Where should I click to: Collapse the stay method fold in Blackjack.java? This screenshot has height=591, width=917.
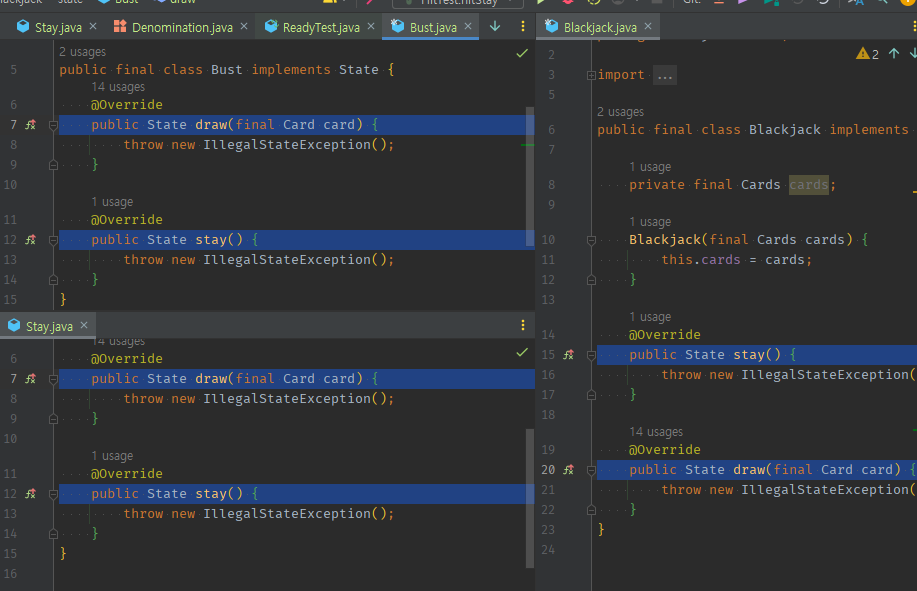(591, 355)
